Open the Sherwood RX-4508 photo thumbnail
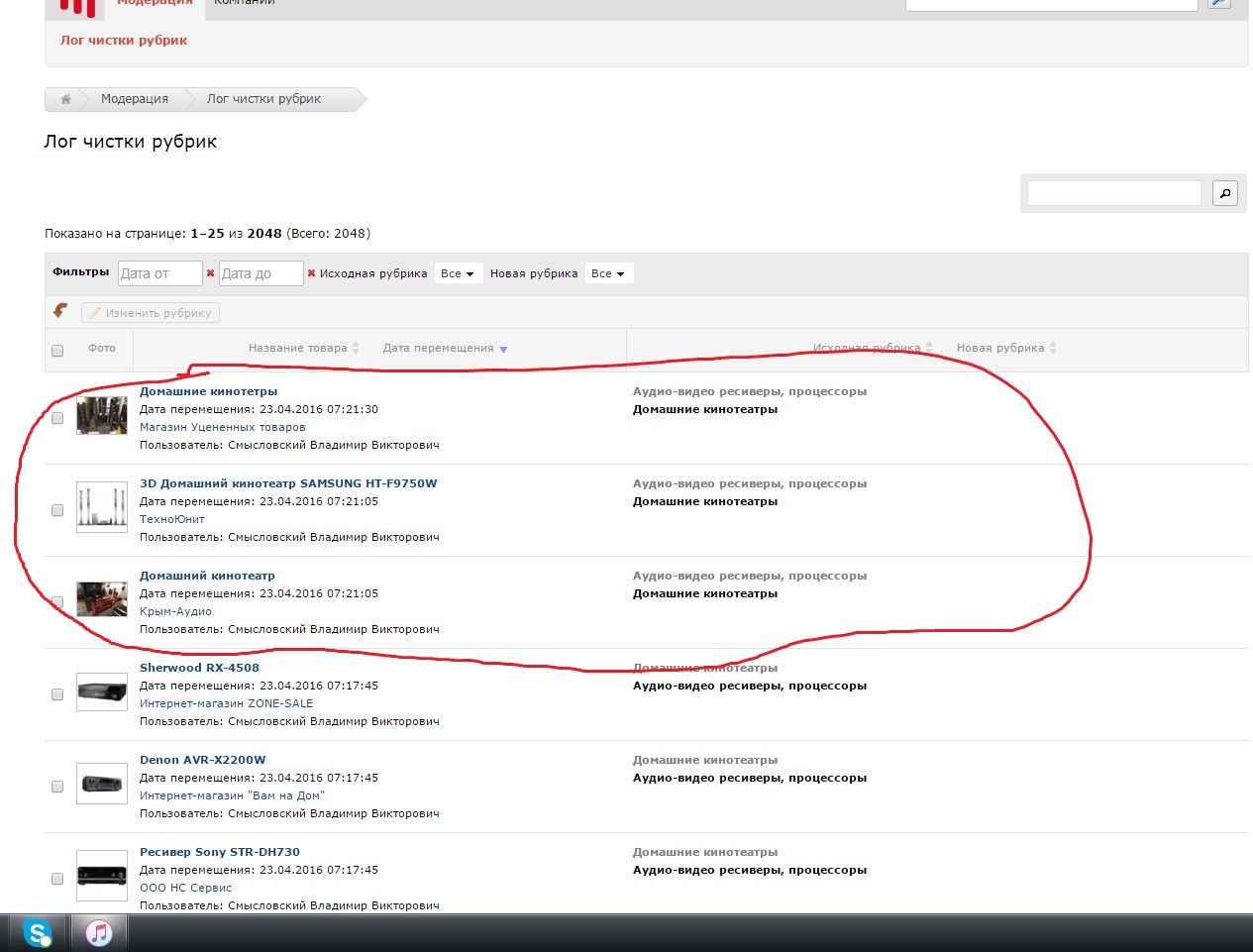 click(102, 691)
